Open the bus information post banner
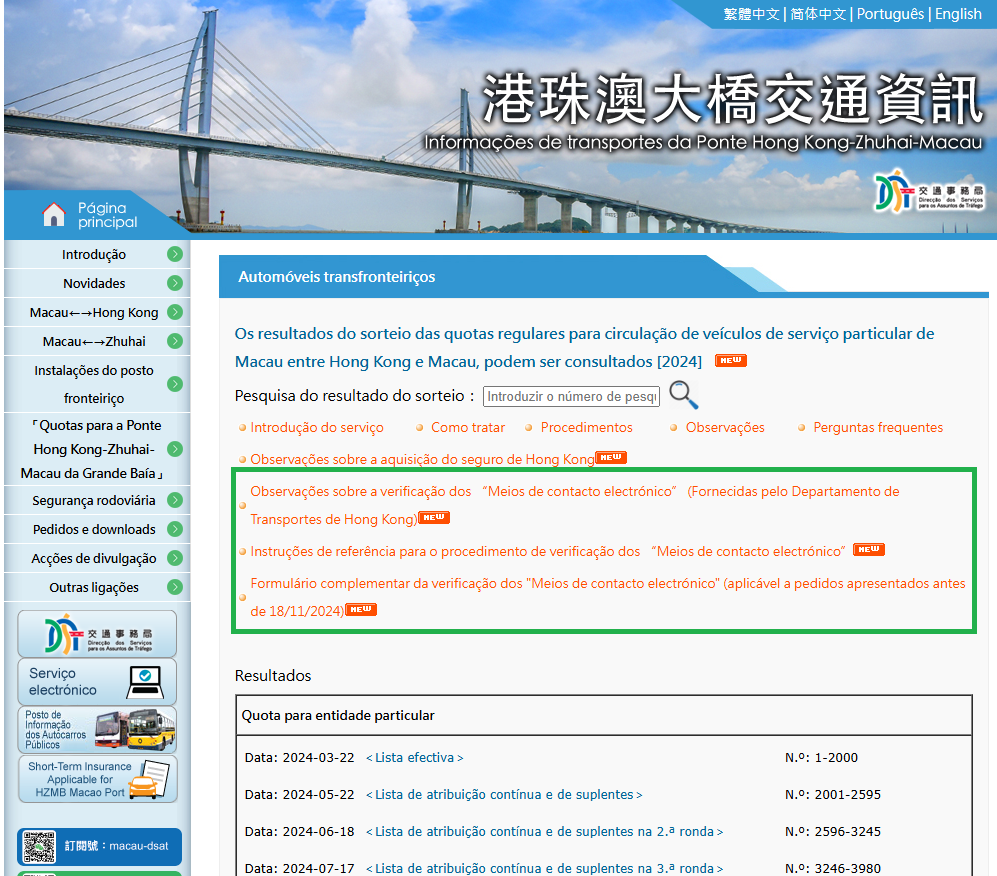Screen dimensions: 997x876 point(97,730)
